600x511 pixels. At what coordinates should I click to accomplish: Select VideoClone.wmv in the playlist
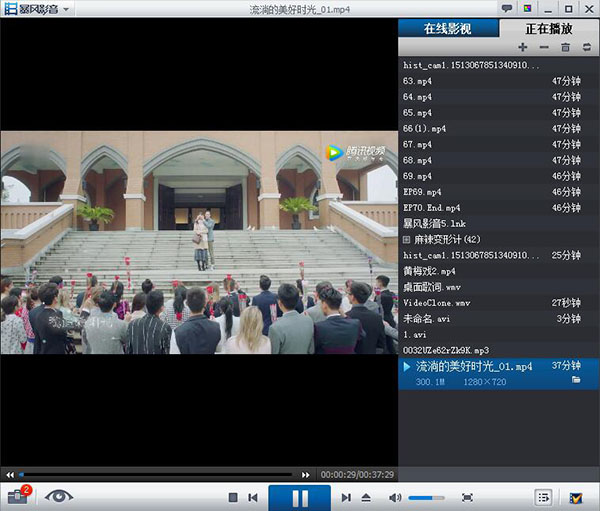pos(497,303)
